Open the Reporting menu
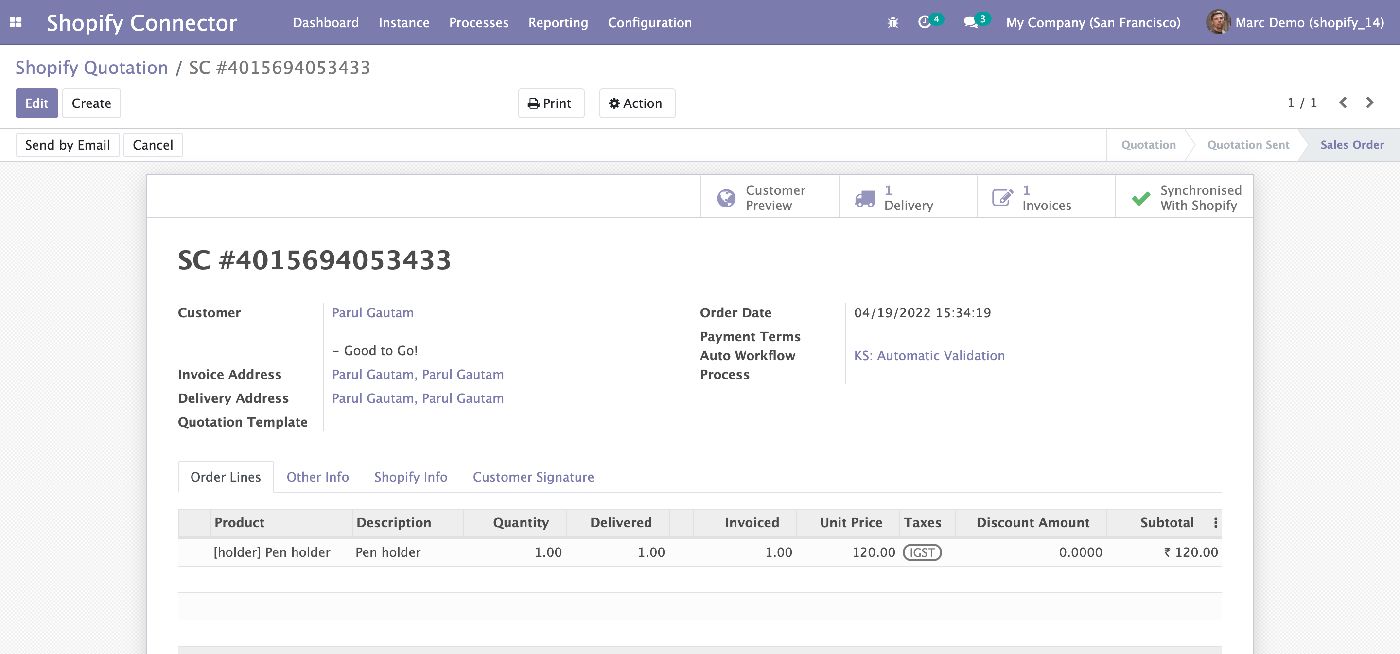1400x654 pixels. [x=558, y=22]
